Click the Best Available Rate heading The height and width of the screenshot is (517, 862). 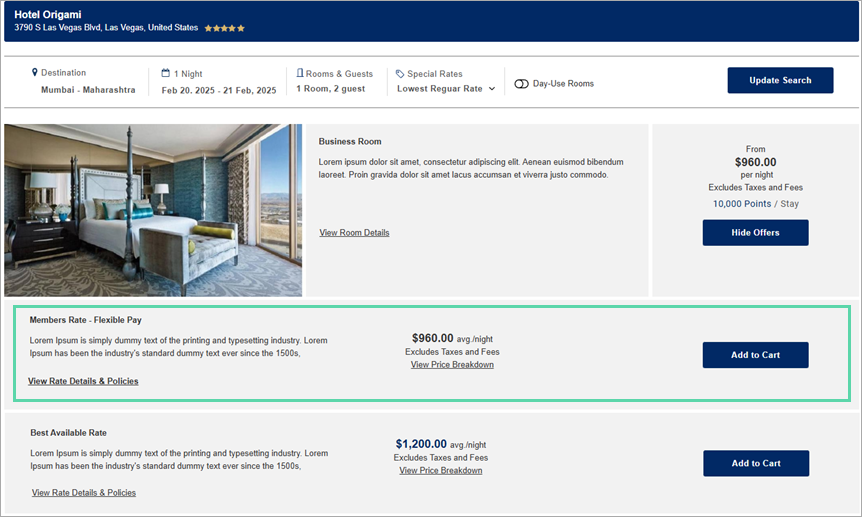click(x=68, y=433)
